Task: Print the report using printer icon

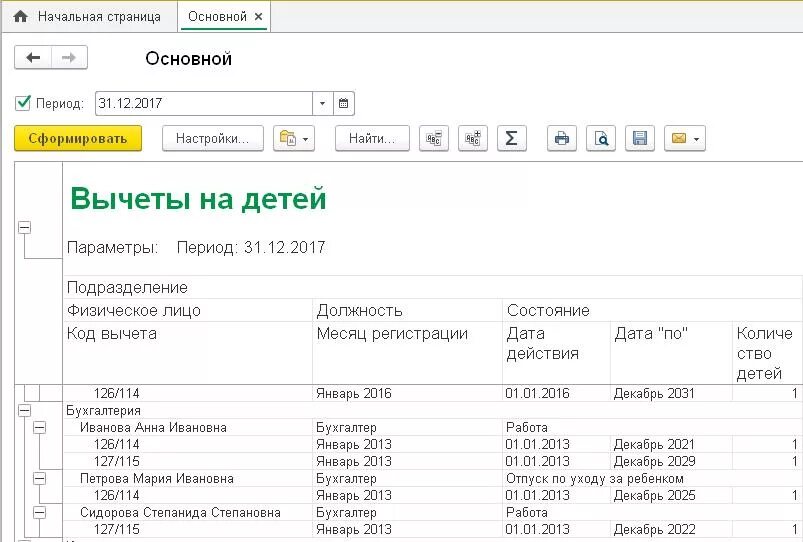Action: [562, 138]
